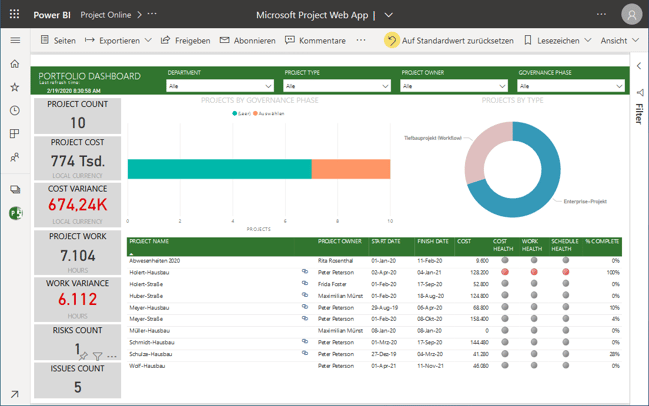This screenshot has height=406, width=649.
Task: Click the user account avatar
Action: tap(631, 15)
